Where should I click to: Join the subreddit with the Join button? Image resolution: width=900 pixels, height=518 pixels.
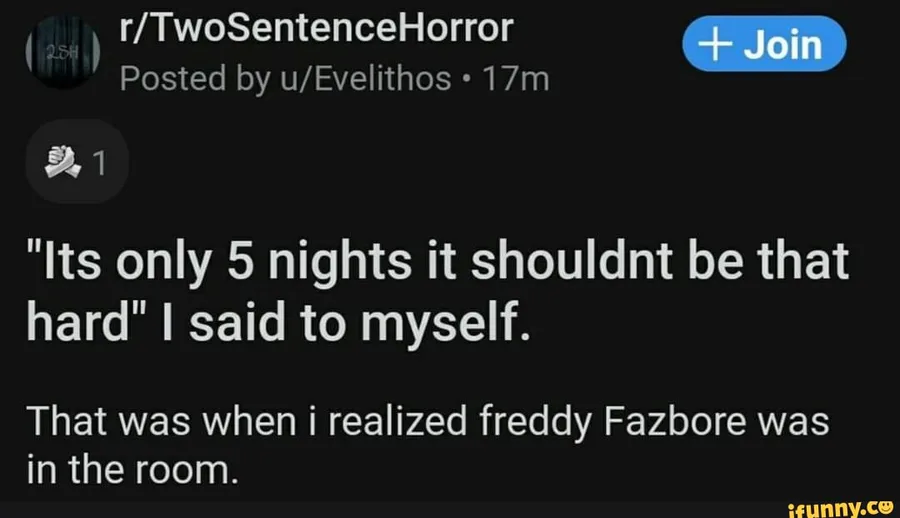(763, 45)
